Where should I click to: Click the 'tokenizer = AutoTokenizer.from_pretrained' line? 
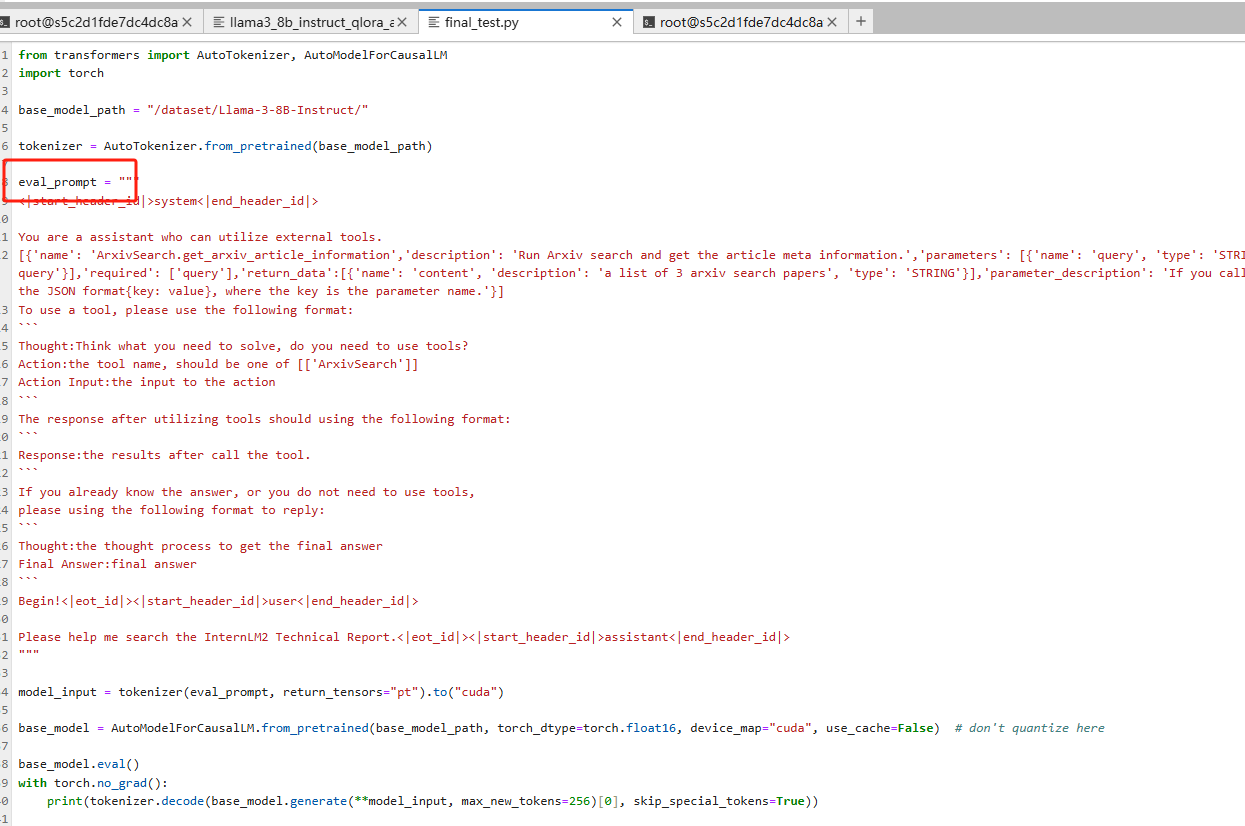[x=225, y=146]
